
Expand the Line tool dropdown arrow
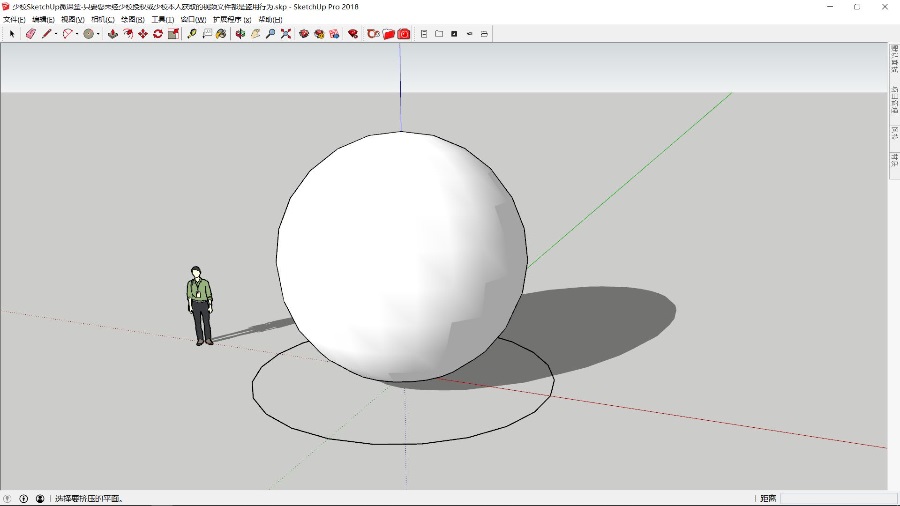(56, 34)
